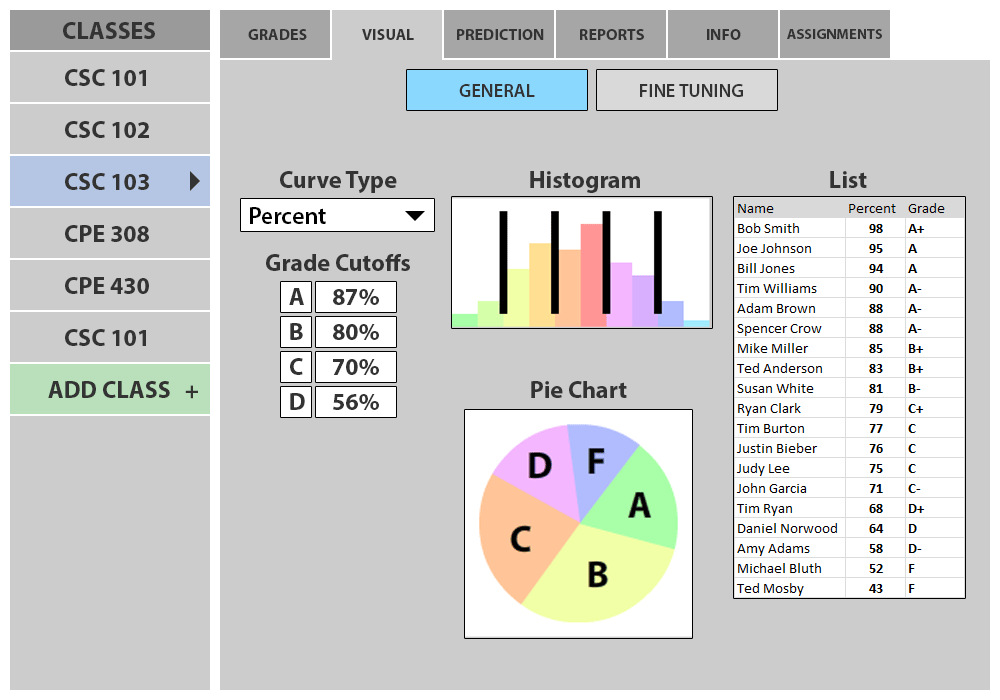Click the orange C slice in pie chart
This screenshot has width=1000, height=700.
pyautogui.click(x=518, y=538)
